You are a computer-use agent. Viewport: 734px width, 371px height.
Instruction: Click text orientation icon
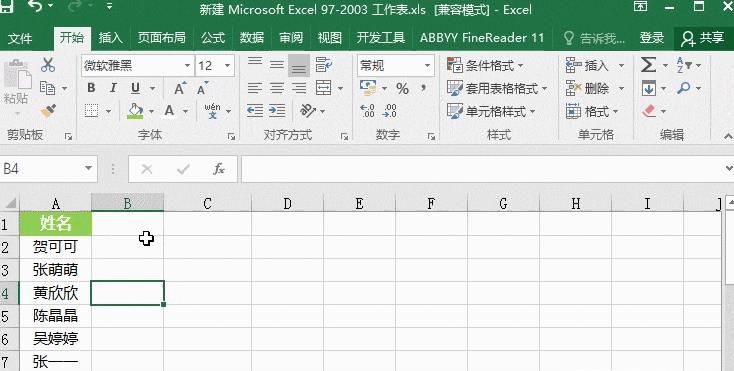coord(308,111)
